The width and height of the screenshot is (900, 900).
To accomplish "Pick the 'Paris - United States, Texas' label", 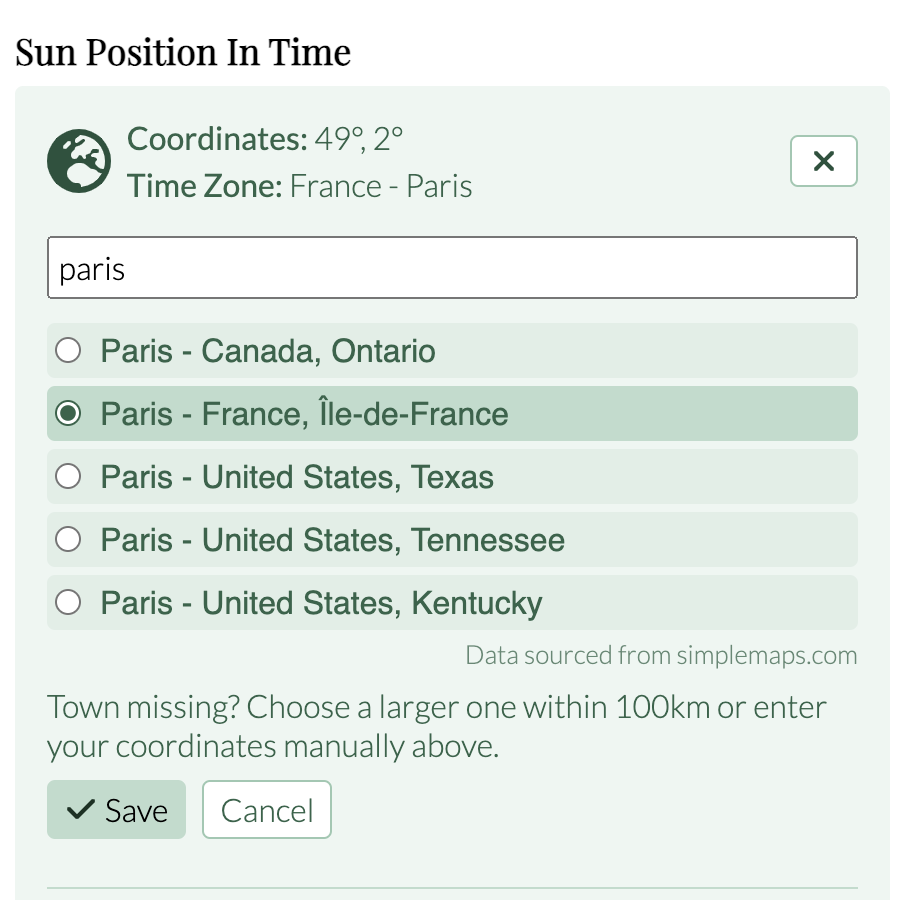I will 297,477.
